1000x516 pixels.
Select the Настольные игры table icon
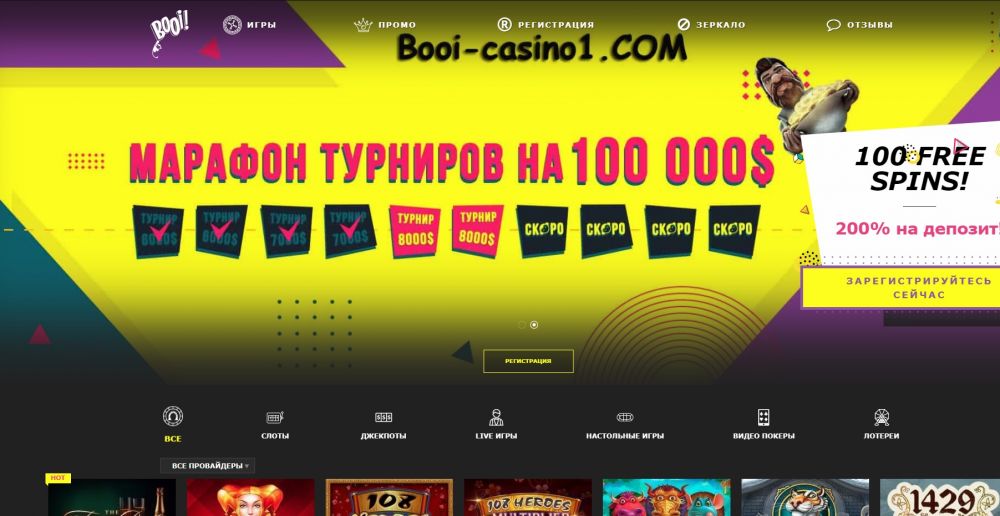point(625,418)
